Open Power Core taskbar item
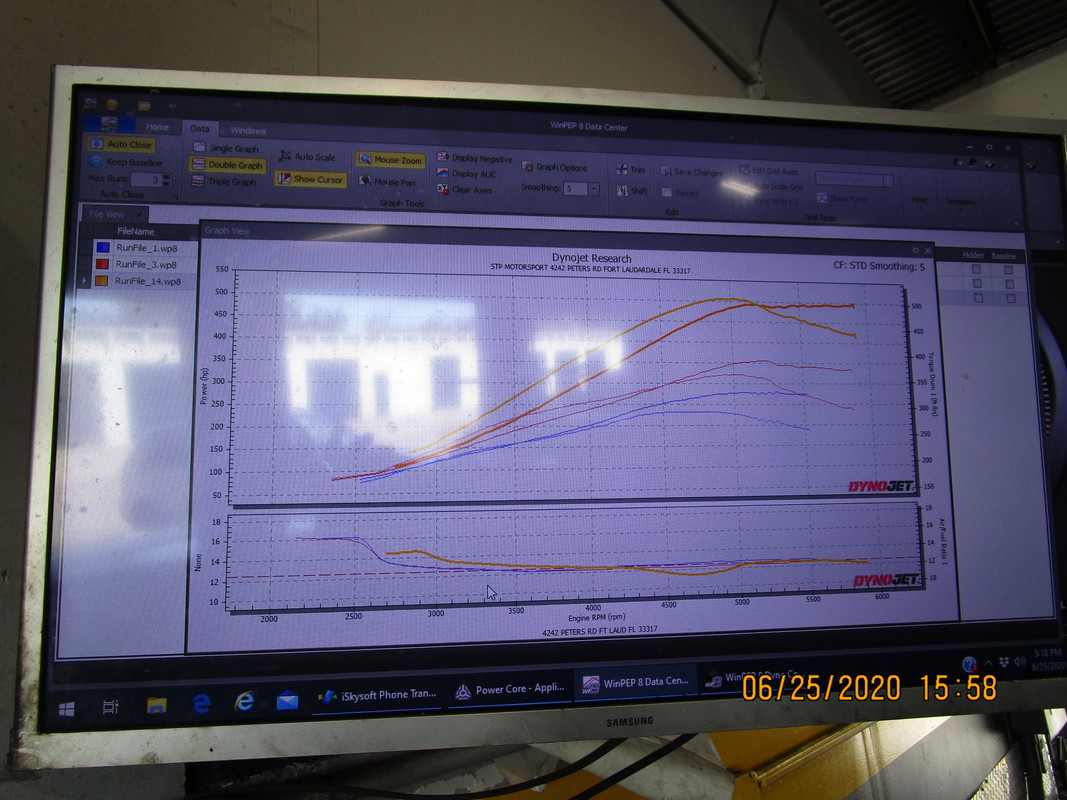Screen dimensions: 1067x800 [510, 689]
